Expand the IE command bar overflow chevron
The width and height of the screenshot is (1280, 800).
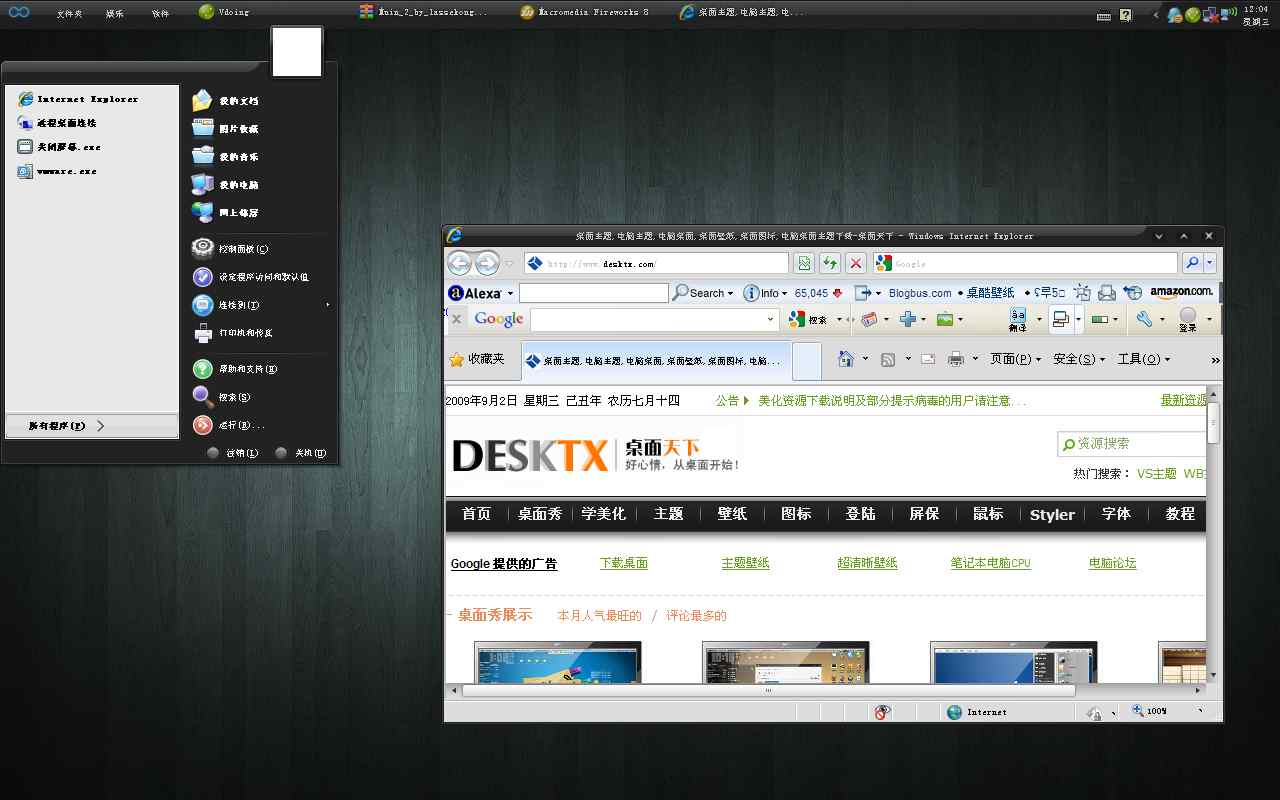click(1215, 360)
